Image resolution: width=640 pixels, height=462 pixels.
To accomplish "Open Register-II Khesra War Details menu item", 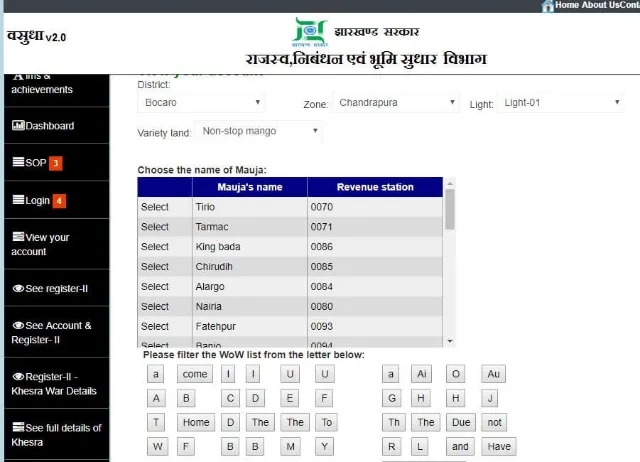I will (53, 383).
